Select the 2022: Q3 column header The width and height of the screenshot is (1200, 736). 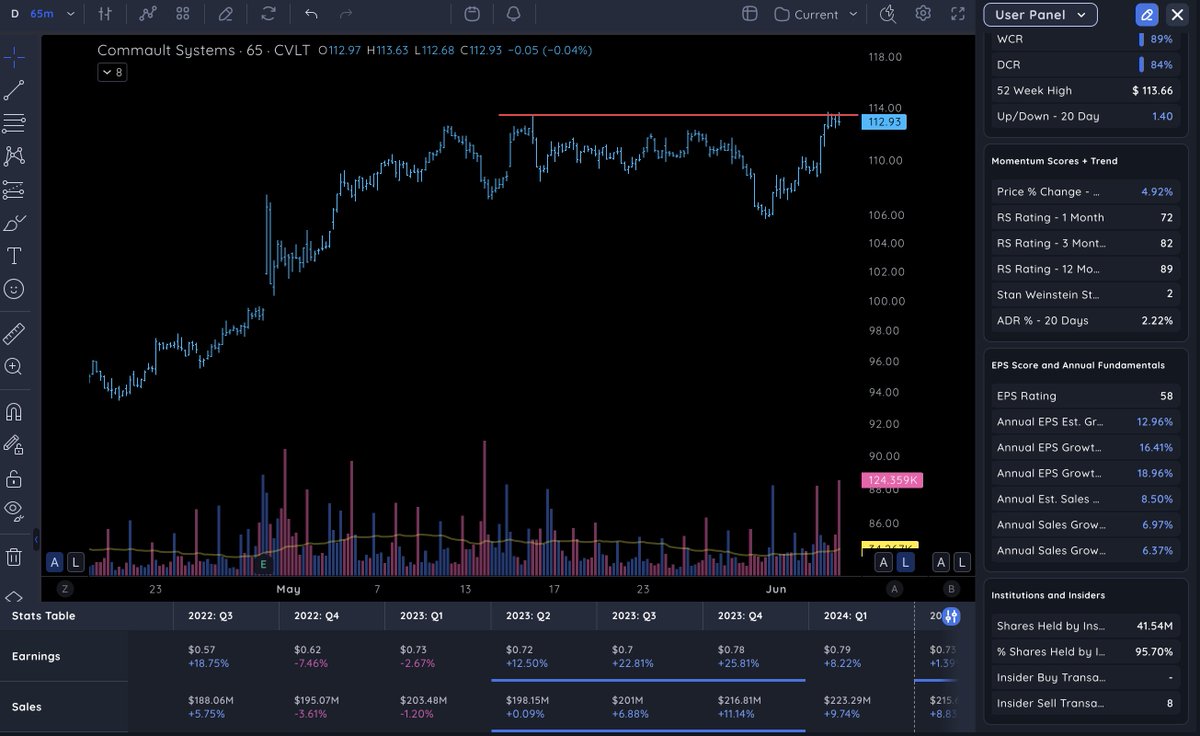click(210, 616)
